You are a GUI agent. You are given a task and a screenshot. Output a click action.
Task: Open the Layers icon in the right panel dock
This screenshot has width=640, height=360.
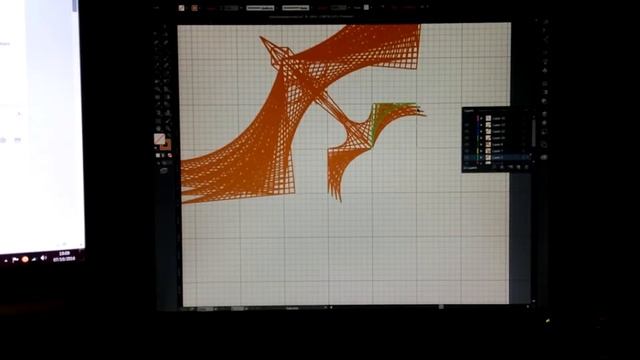pyautogui.click(x=544, y=157)
